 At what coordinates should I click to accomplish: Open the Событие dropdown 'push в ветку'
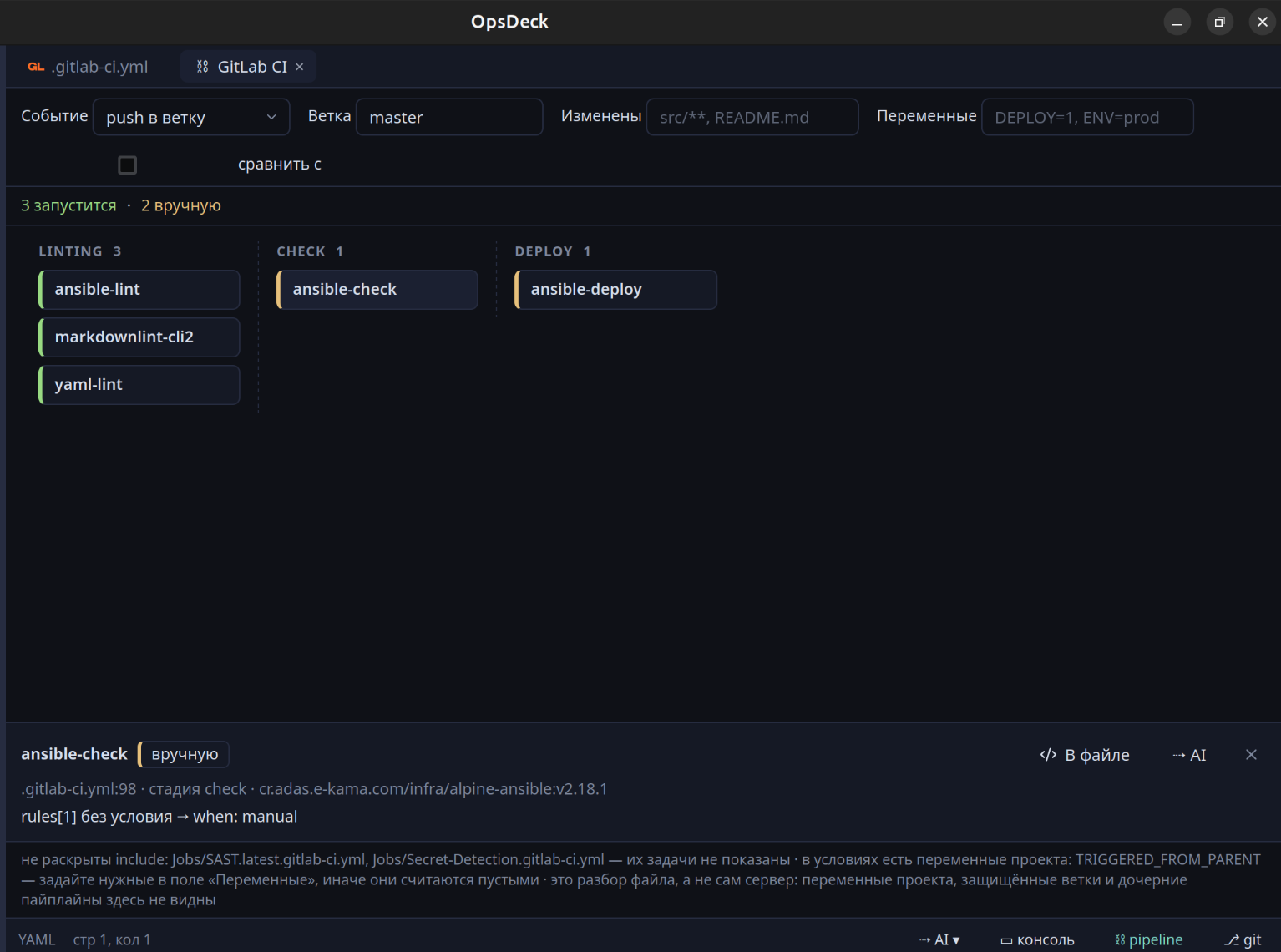pos(191,117)
